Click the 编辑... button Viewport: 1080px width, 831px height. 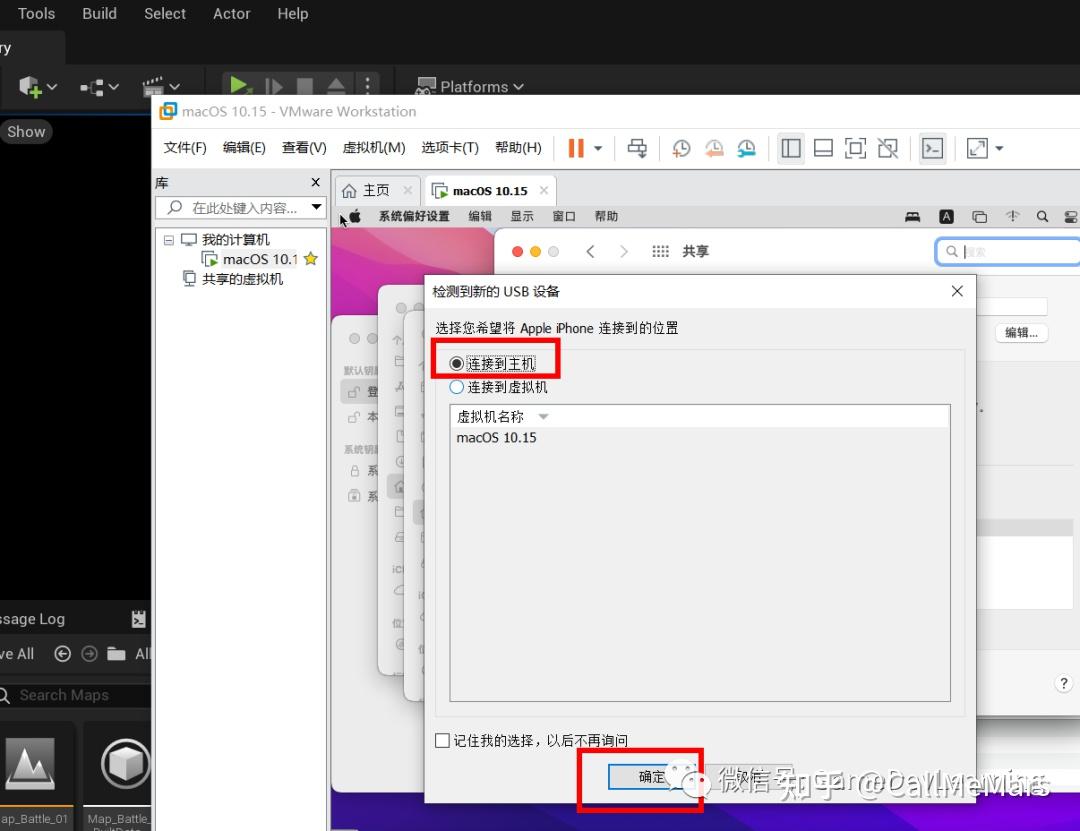pyautogui.click(x=1021, y=333)
